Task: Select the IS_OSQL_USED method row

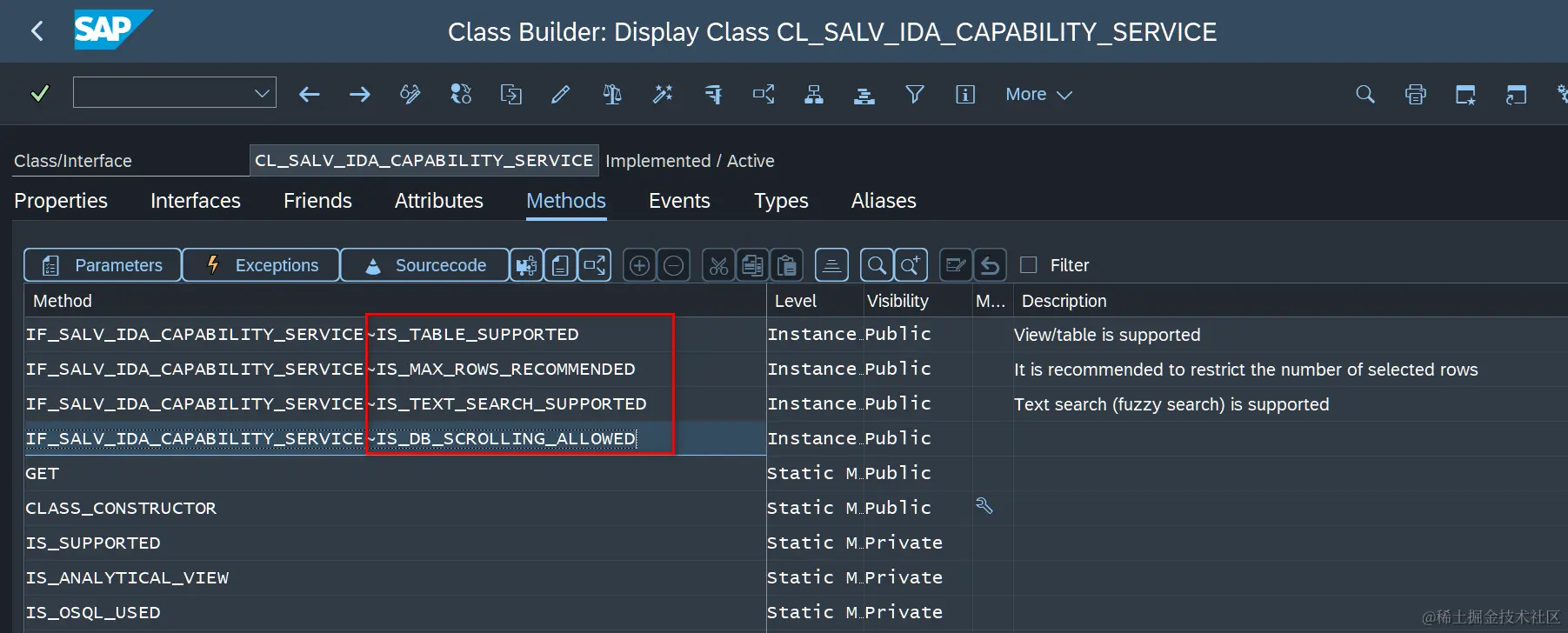Action: [395, 613]
